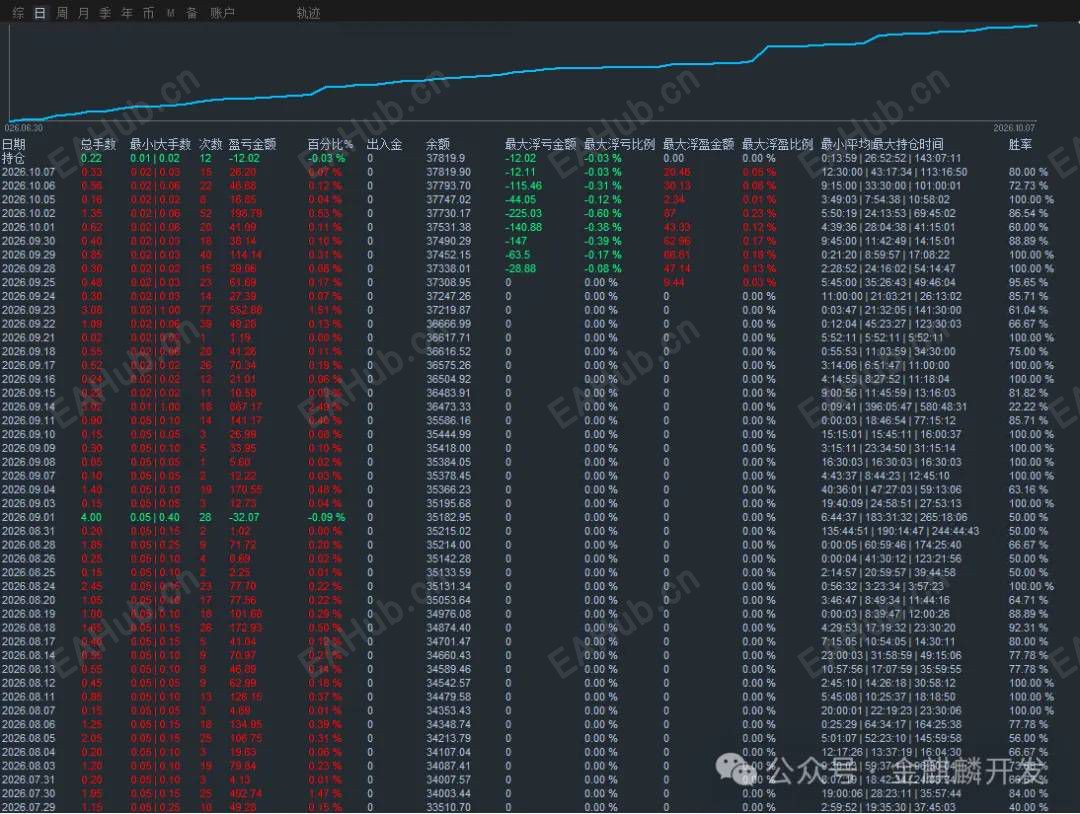Open the 轨迹 trajectory tab
Viewport: 1080px width, 814px height.
[x=308, y=13]
